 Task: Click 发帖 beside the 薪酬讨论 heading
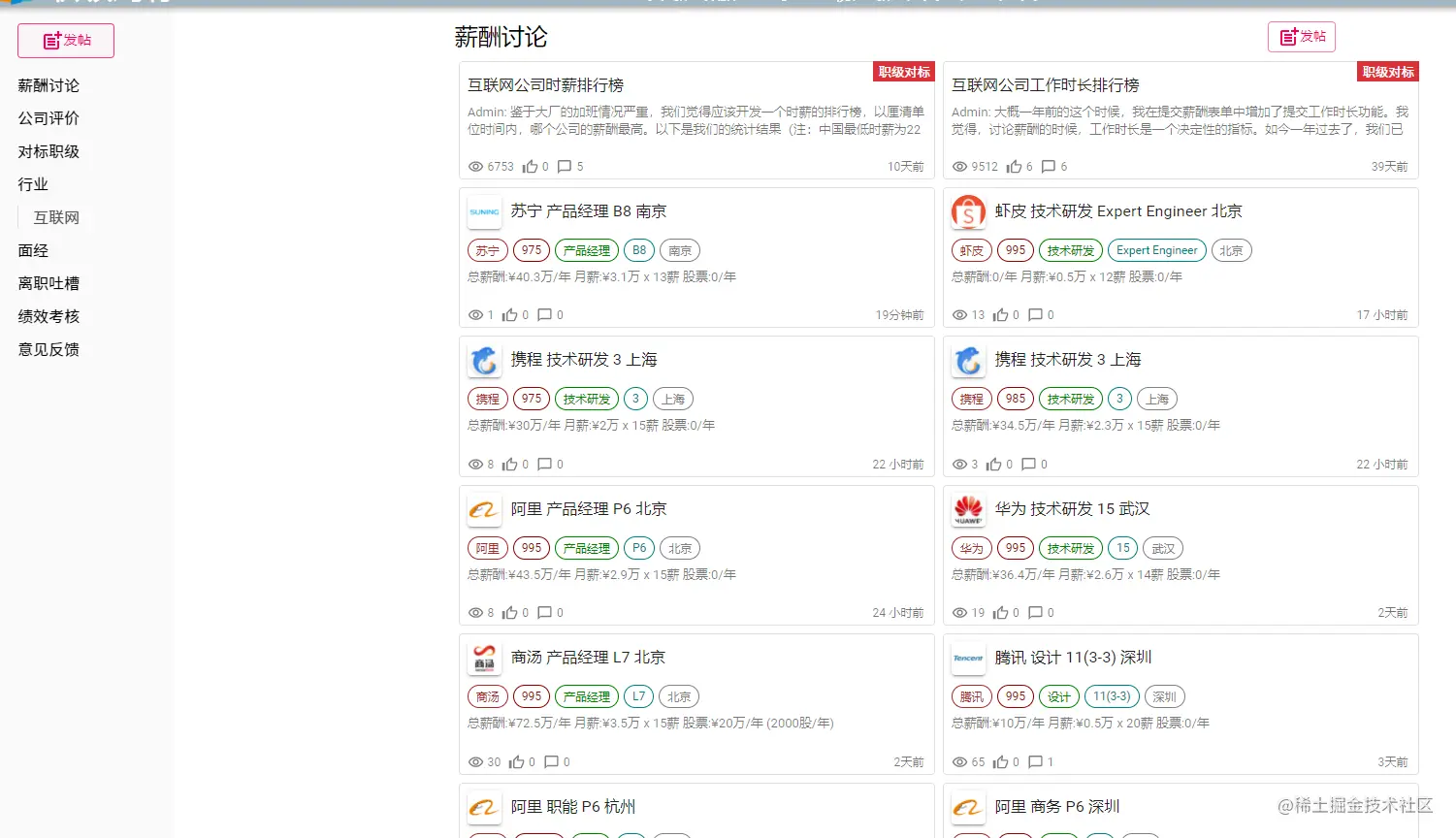pyautogui.click(x=1302, y=37)
